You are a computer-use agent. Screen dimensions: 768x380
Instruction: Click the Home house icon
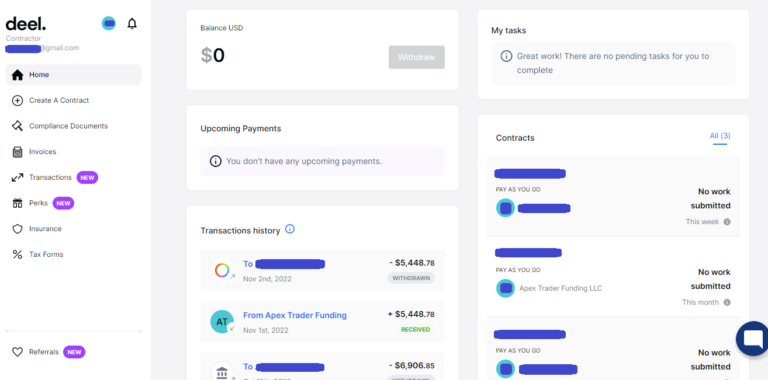[17, 75]
